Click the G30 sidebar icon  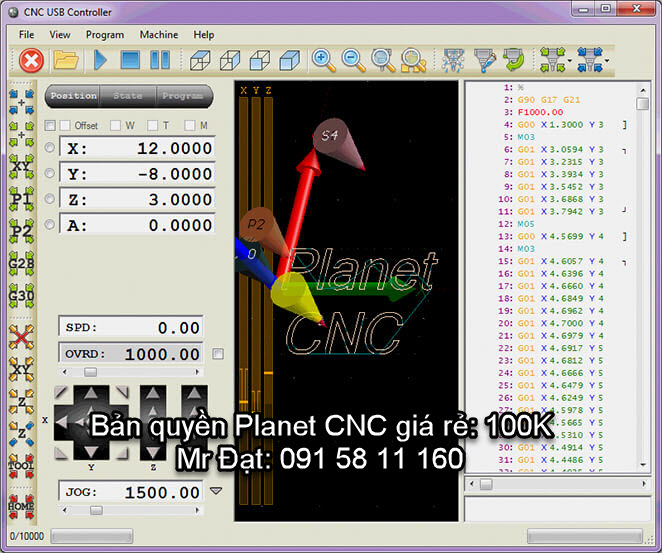pos(21,295)
